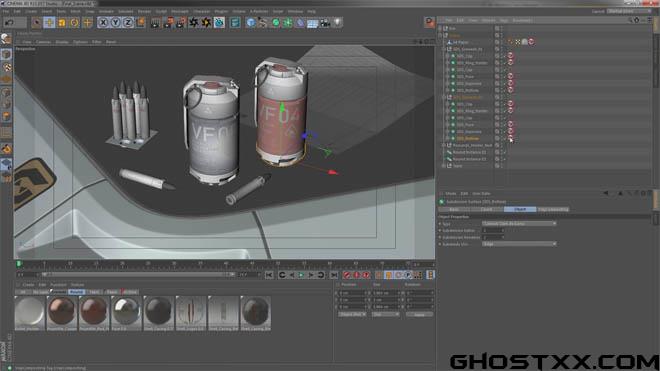
Task: Switch to the Object tab in Attributes
Action: [520, 209]
